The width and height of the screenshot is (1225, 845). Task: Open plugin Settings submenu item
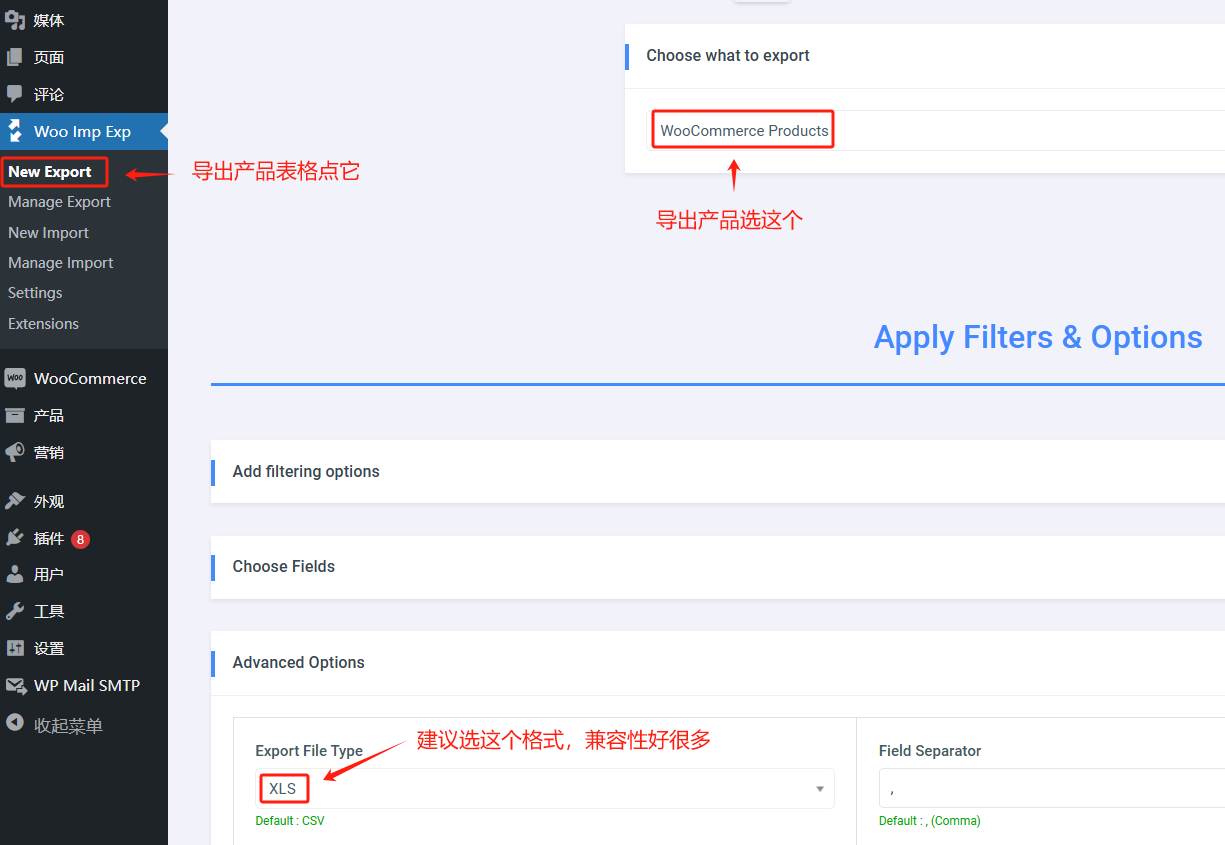pos(35,293)
